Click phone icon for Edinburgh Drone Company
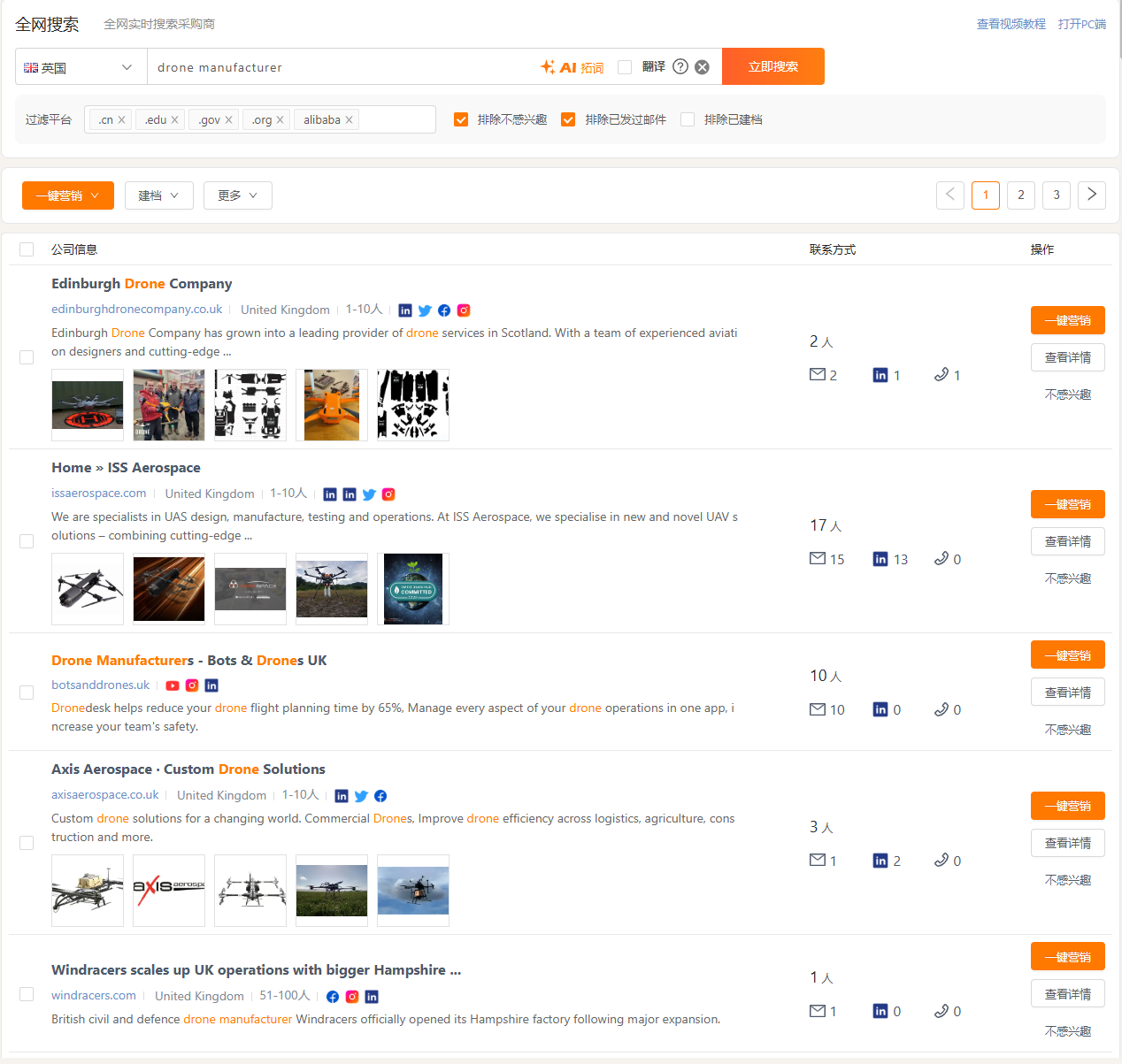Image resolution: width=1122 pixels, height=1064 pixels. [x=941, y=374]
